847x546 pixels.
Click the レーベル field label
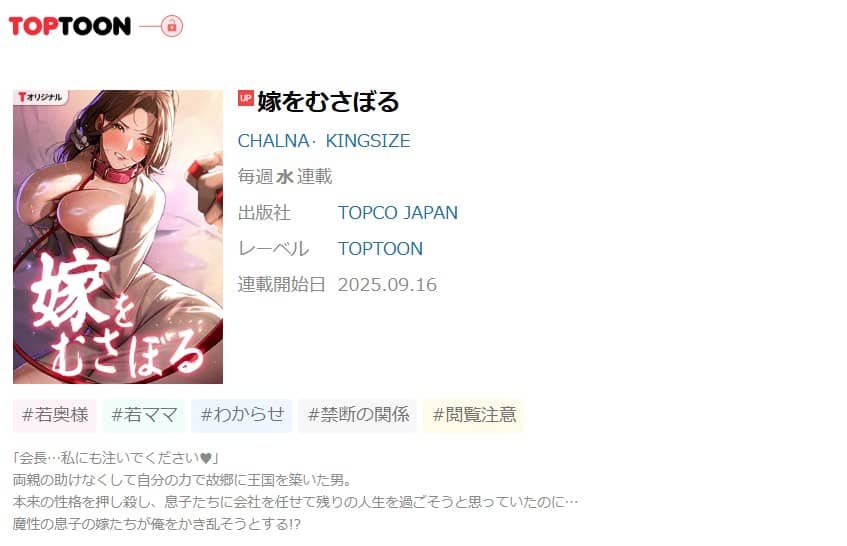273,248
